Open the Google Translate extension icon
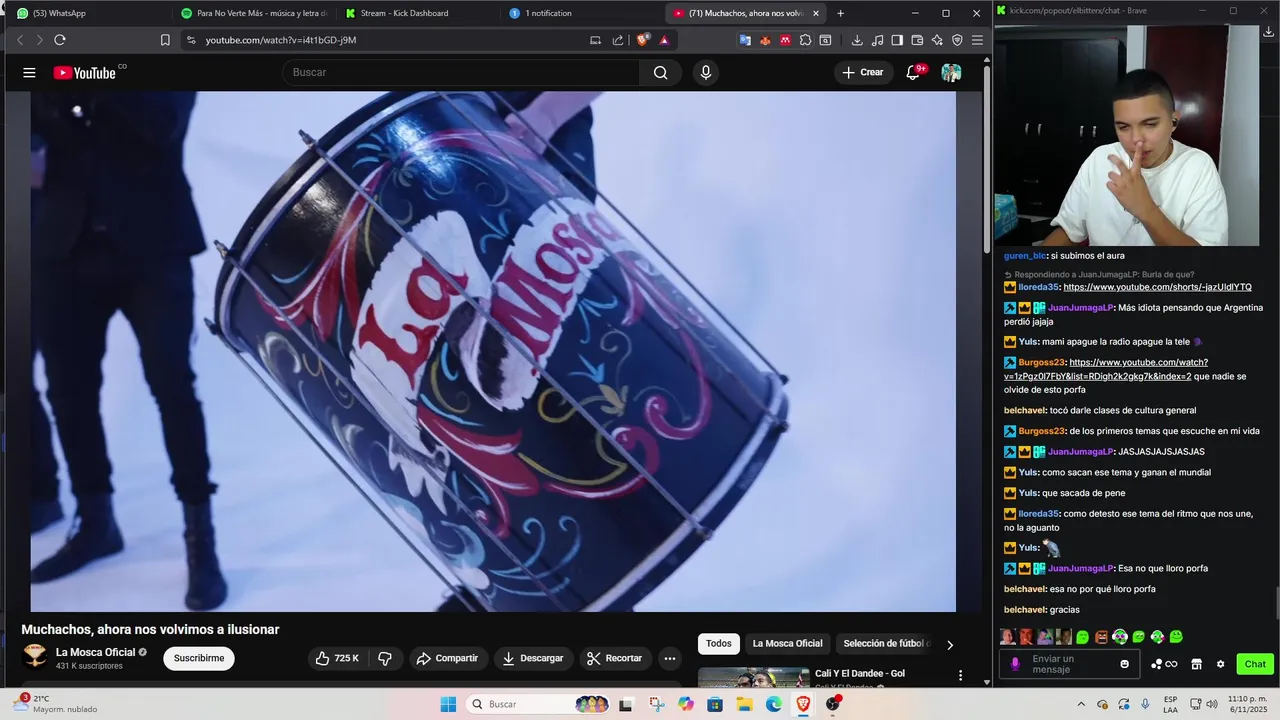The image size is (1280, 720). [745, 40]
